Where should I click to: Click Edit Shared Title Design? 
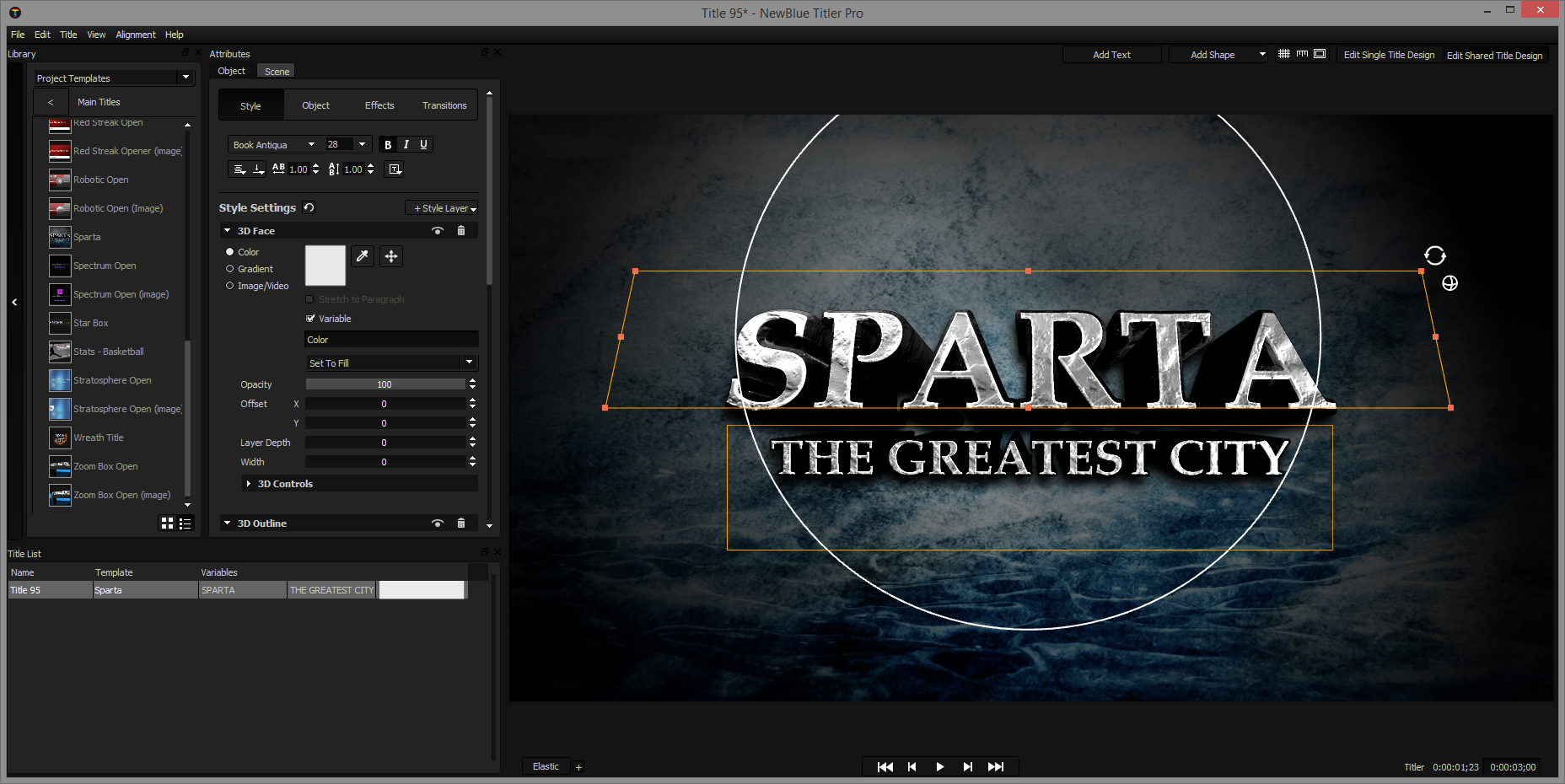[1494, 56]
